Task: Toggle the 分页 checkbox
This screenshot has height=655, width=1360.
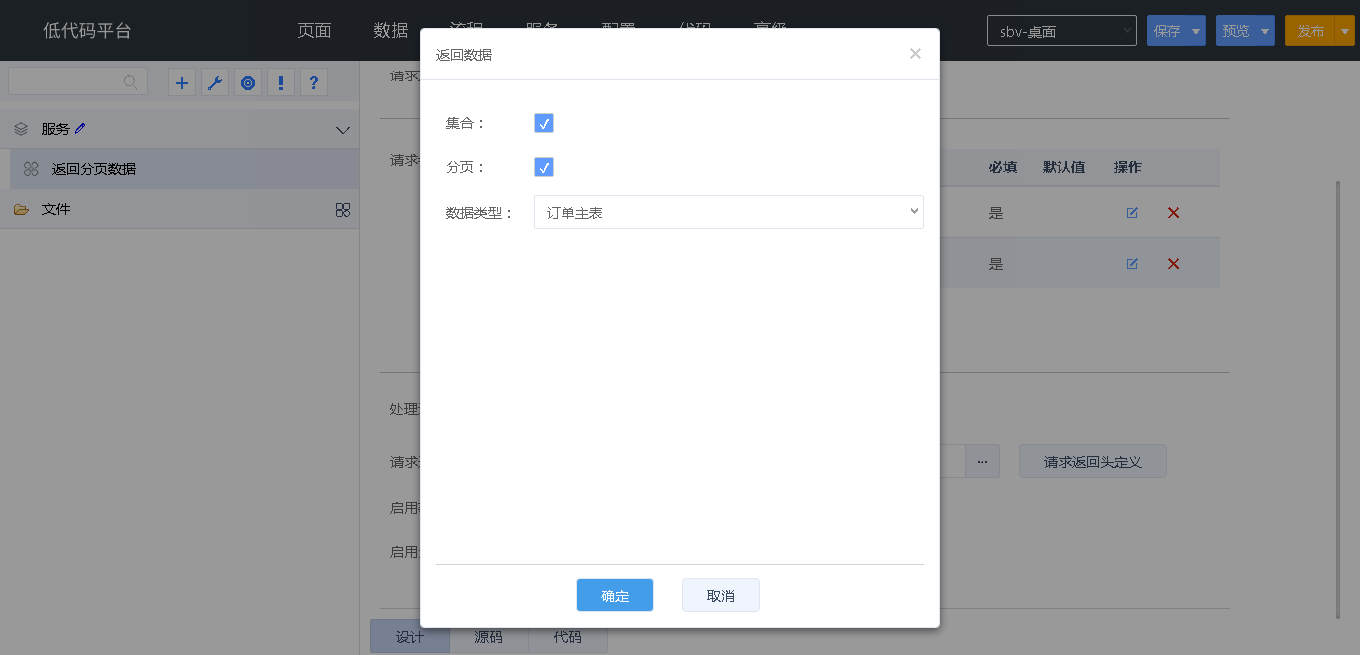Action: (x=544, y=167)
